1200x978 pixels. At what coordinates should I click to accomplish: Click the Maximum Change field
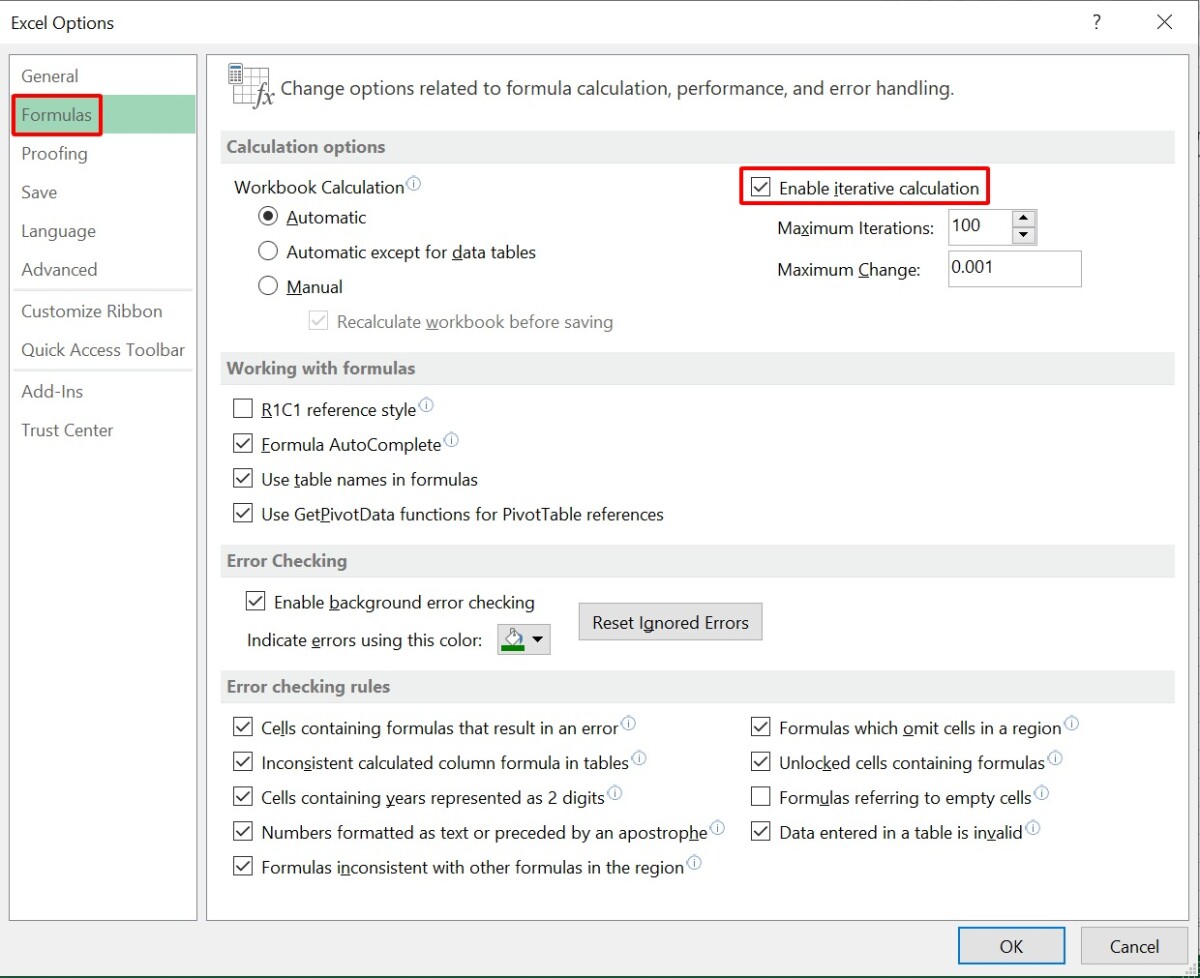[1015, 269]
